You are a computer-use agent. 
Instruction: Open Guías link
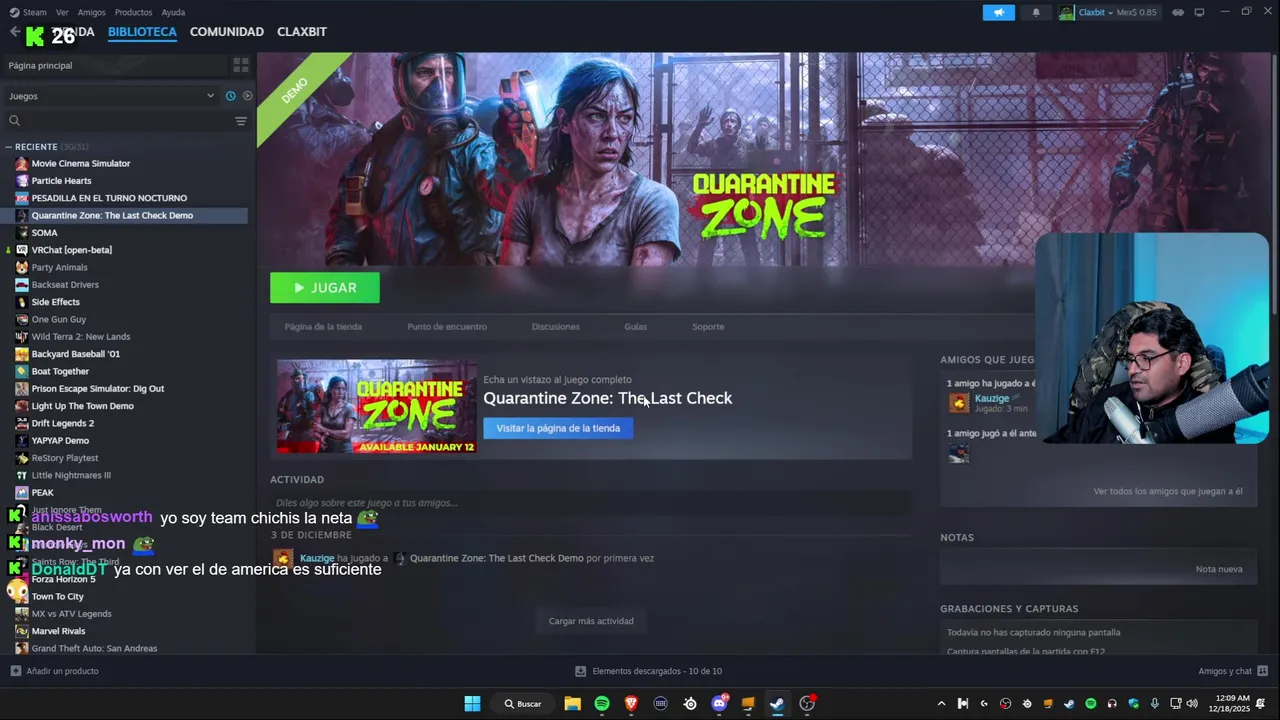click(636, 327)
